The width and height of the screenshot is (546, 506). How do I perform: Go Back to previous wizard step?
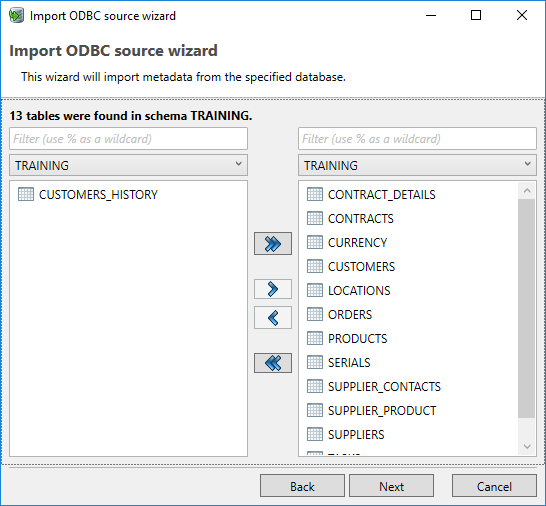click(x=302, y=486)
